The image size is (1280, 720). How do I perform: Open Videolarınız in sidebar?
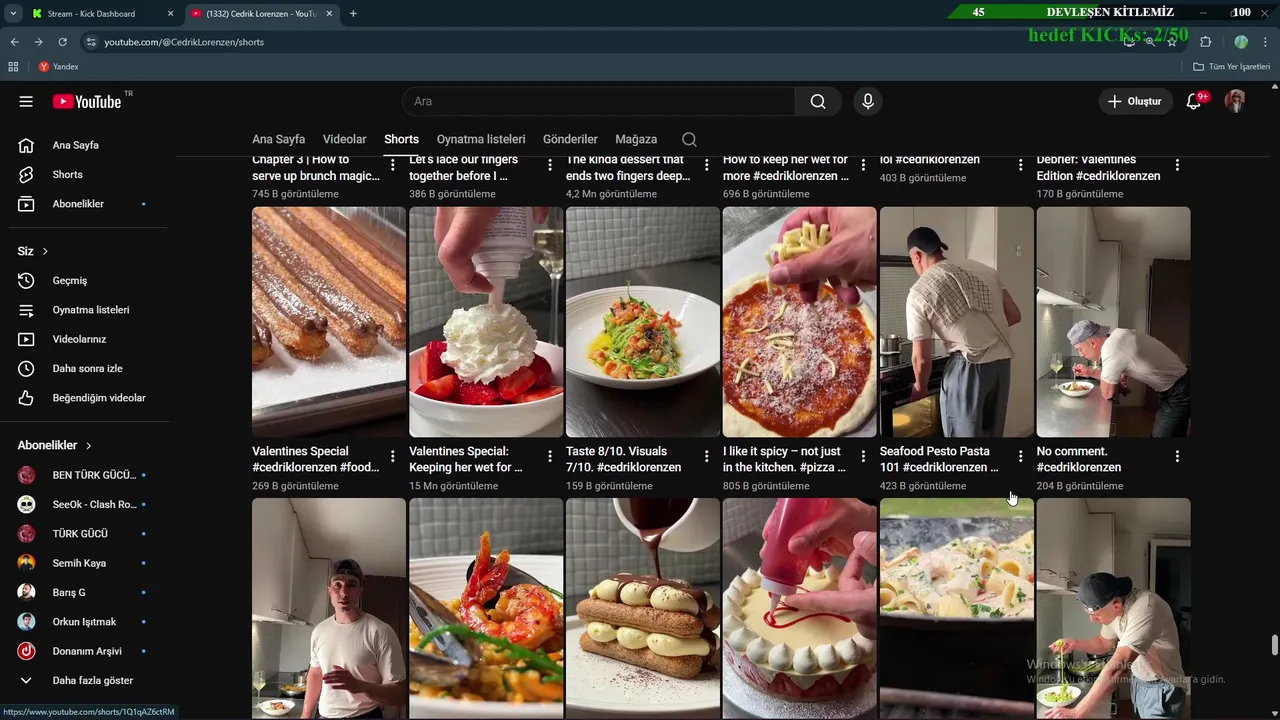tap(85, 339)
